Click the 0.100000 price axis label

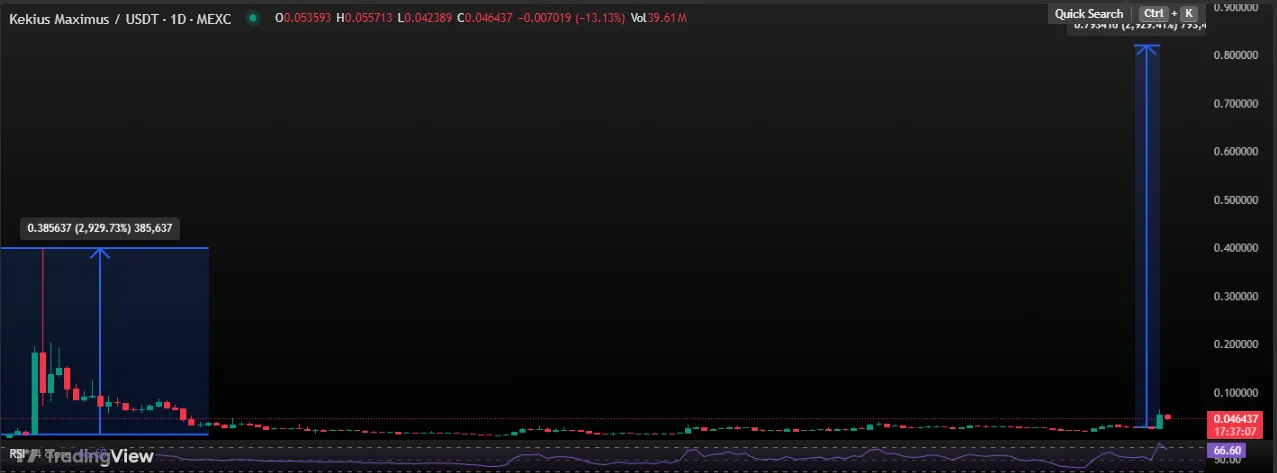tap(1237, 393)
